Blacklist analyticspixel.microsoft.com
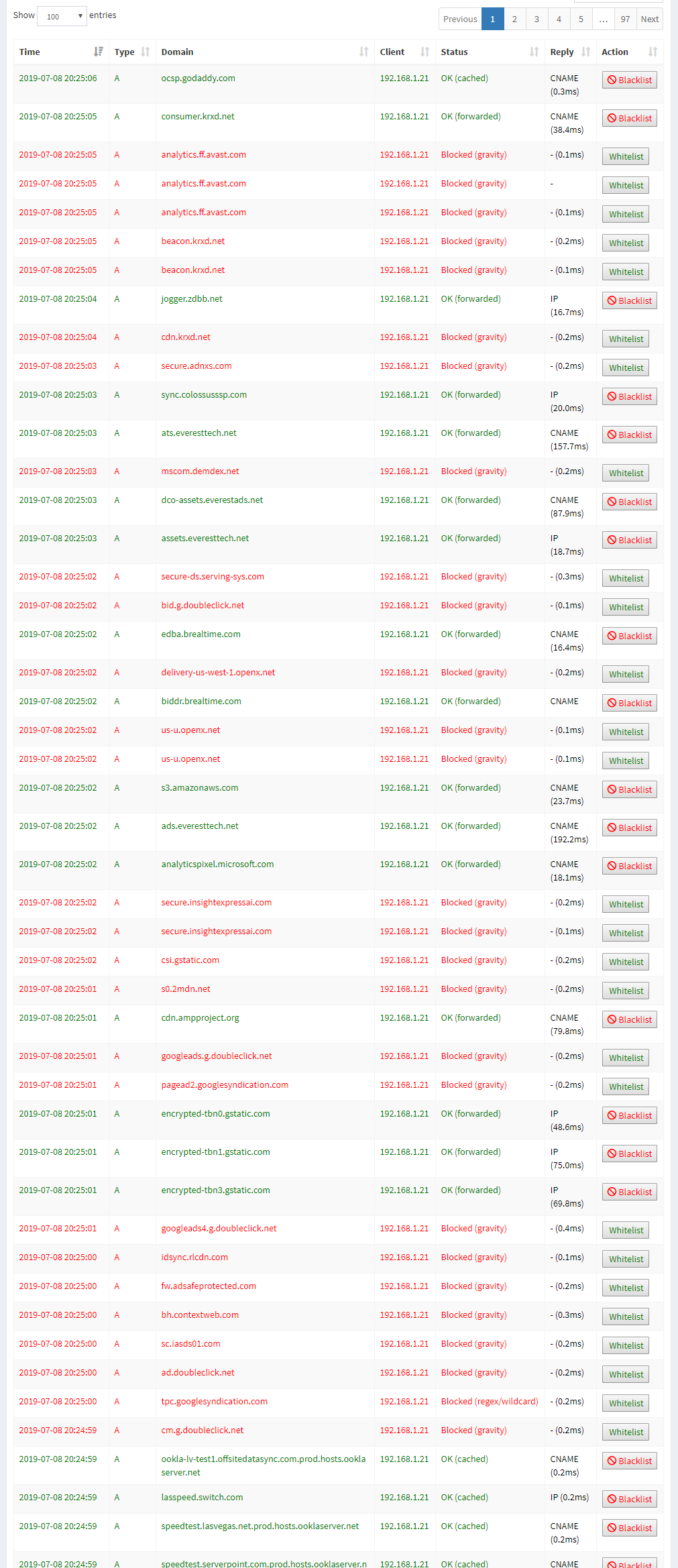 point(629,866)
